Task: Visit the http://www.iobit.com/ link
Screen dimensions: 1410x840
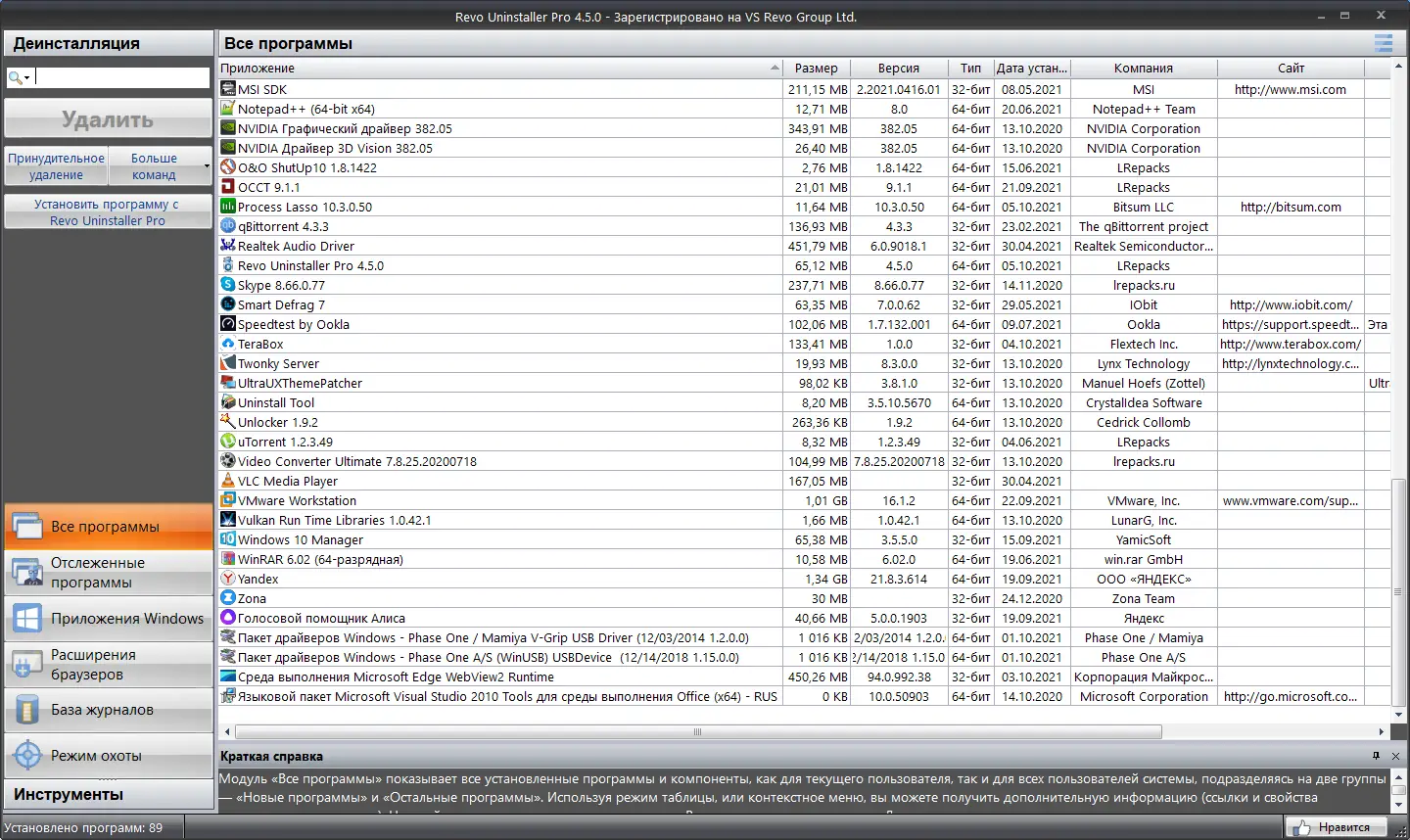Action: 1291,304
